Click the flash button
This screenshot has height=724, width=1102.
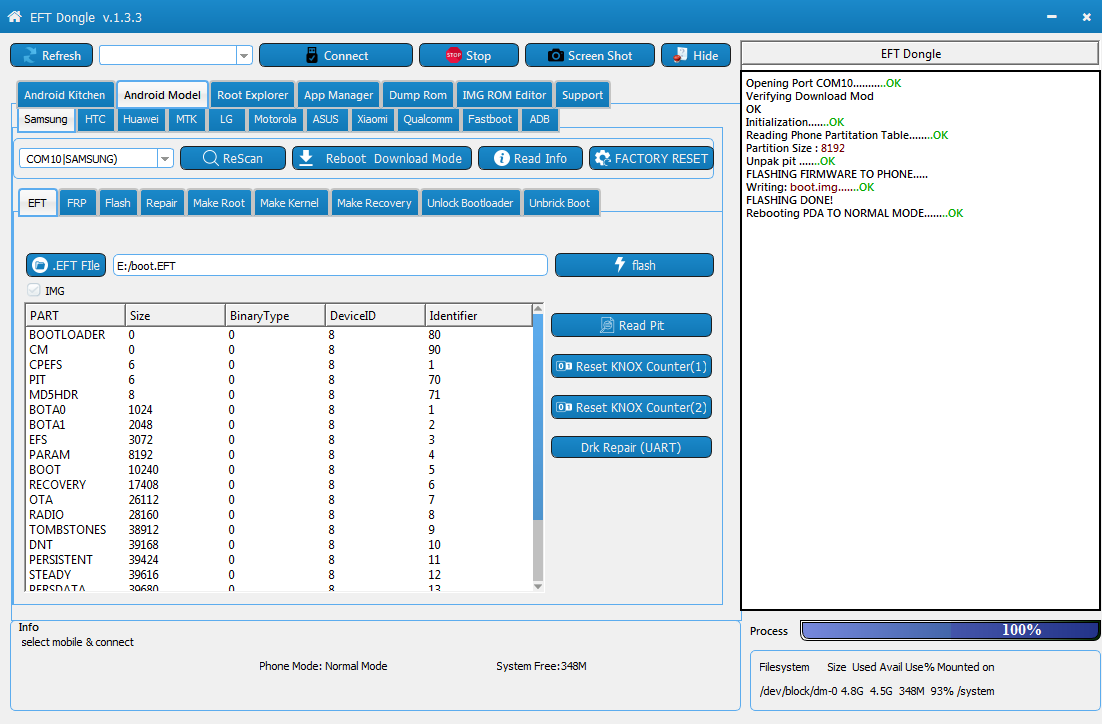click(634, 265)
